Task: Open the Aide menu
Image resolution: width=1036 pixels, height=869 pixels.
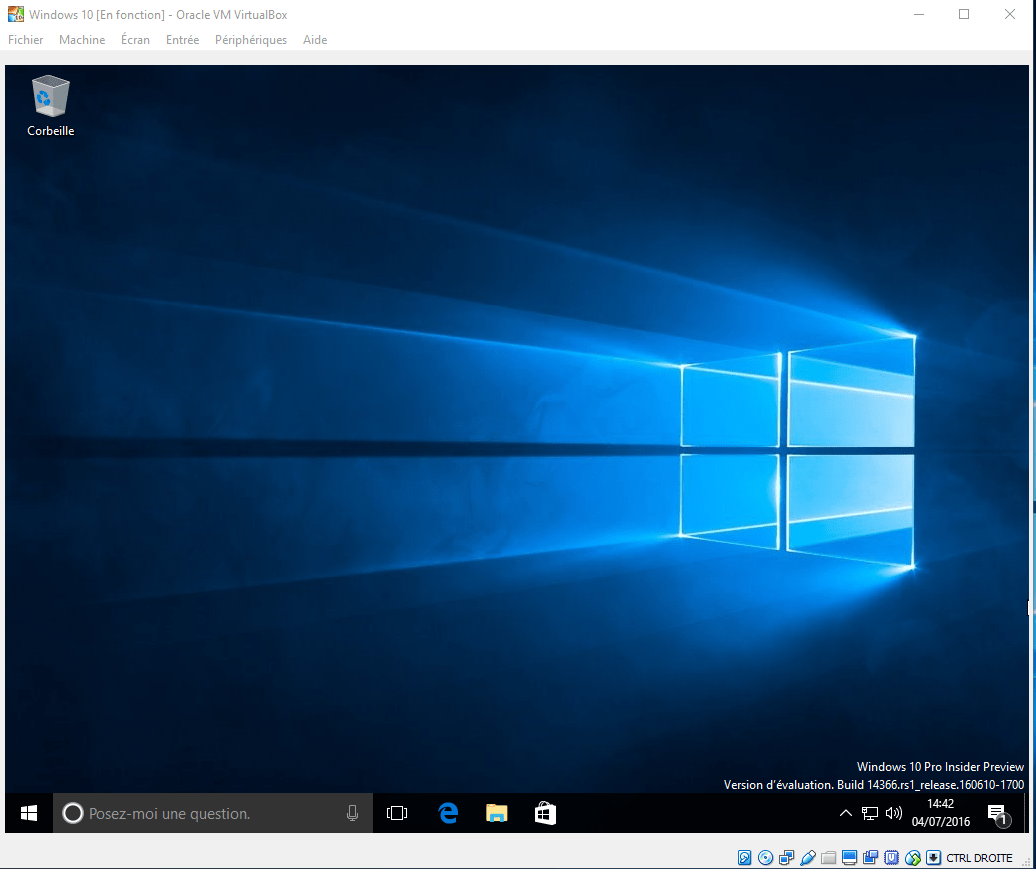Action: click(x=315, y=40)
